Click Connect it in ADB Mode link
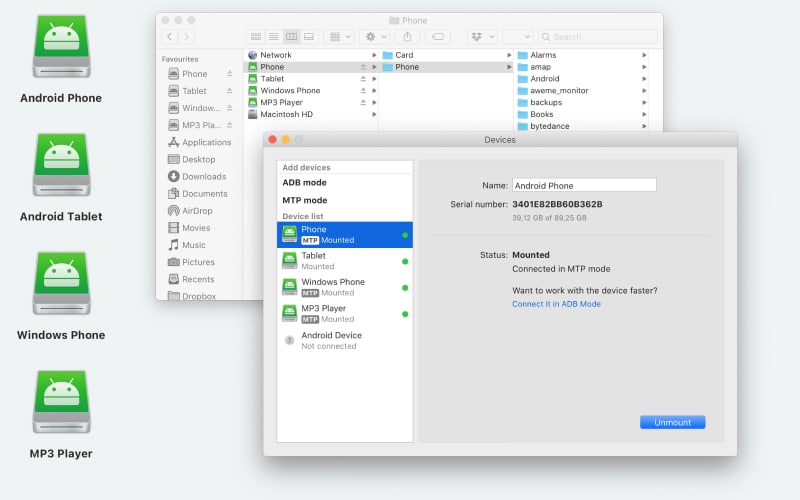The width and height of the screenshot is (800, 500). pyautogui.click(x=556, y=304)
